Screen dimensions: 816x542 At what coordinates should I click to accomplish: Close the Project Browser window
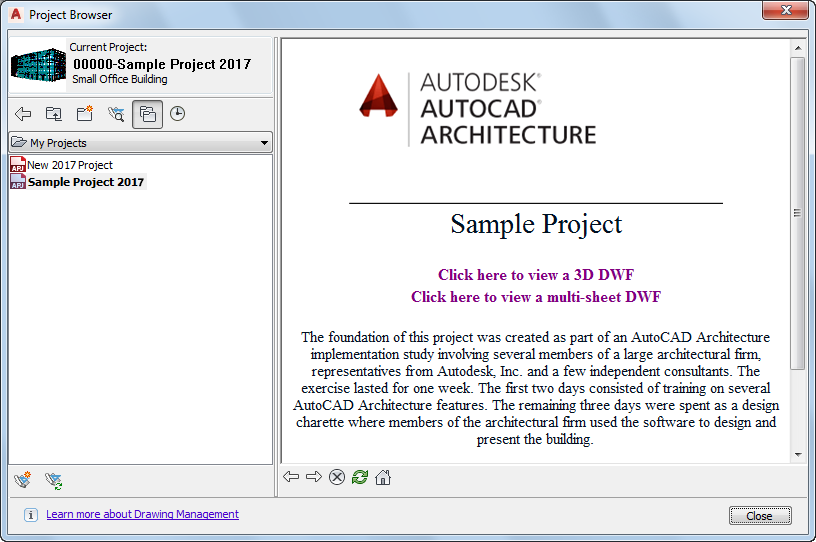786,10
